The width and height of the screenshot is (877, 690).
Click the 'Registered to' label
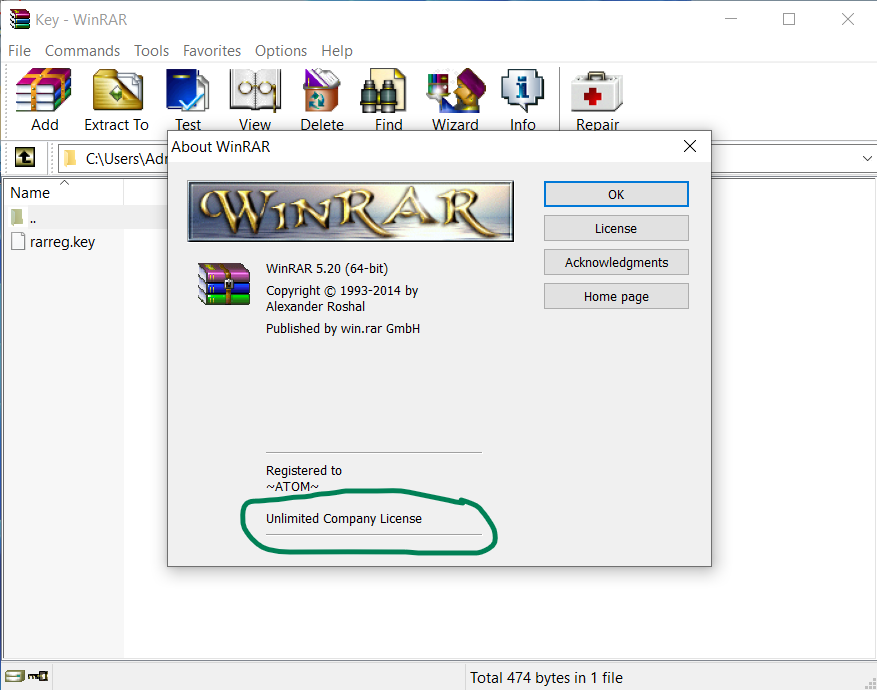[x=304, y=470]
